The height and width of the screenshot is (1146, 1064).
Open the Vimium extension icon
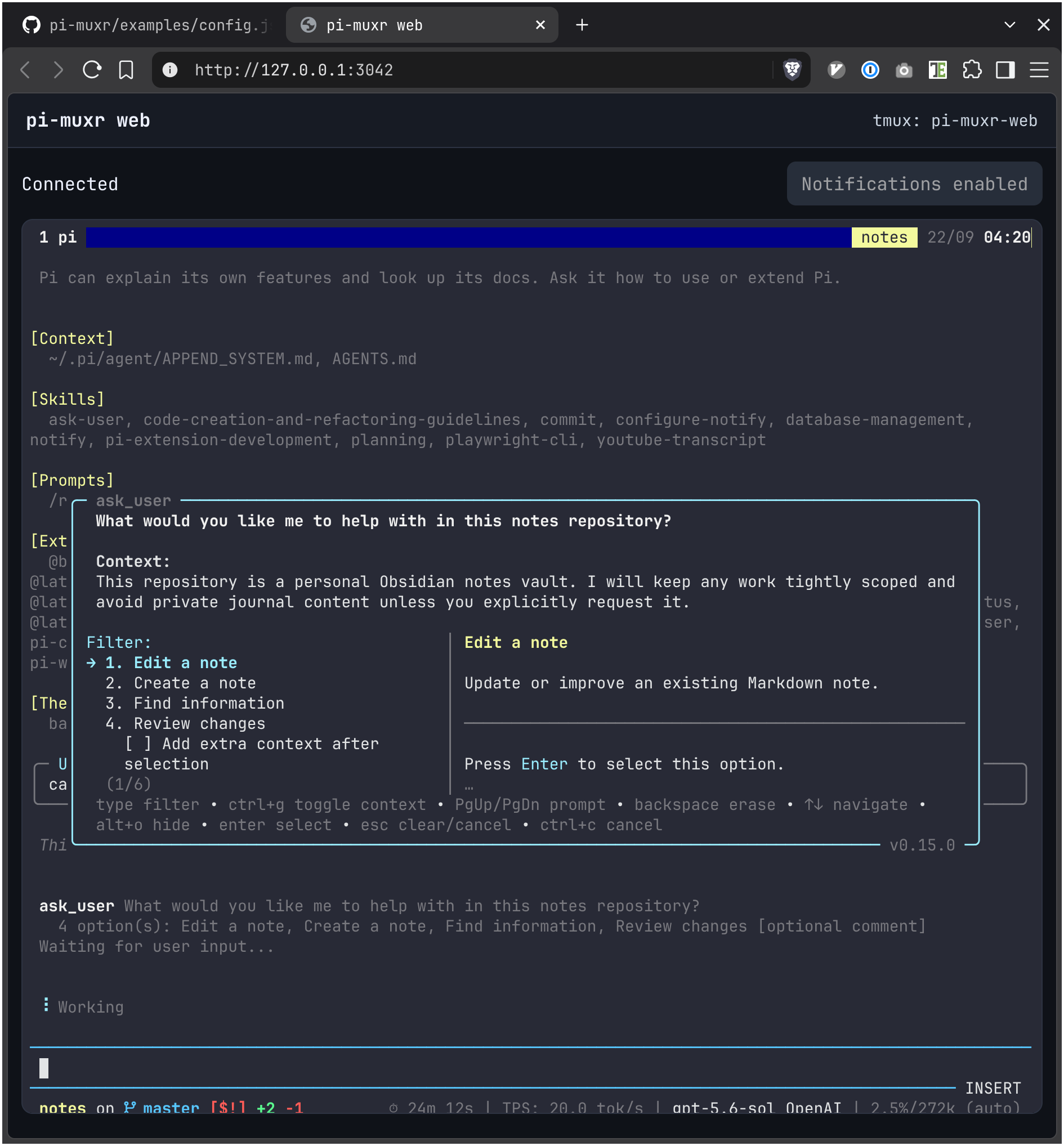[x=837, y=70]
